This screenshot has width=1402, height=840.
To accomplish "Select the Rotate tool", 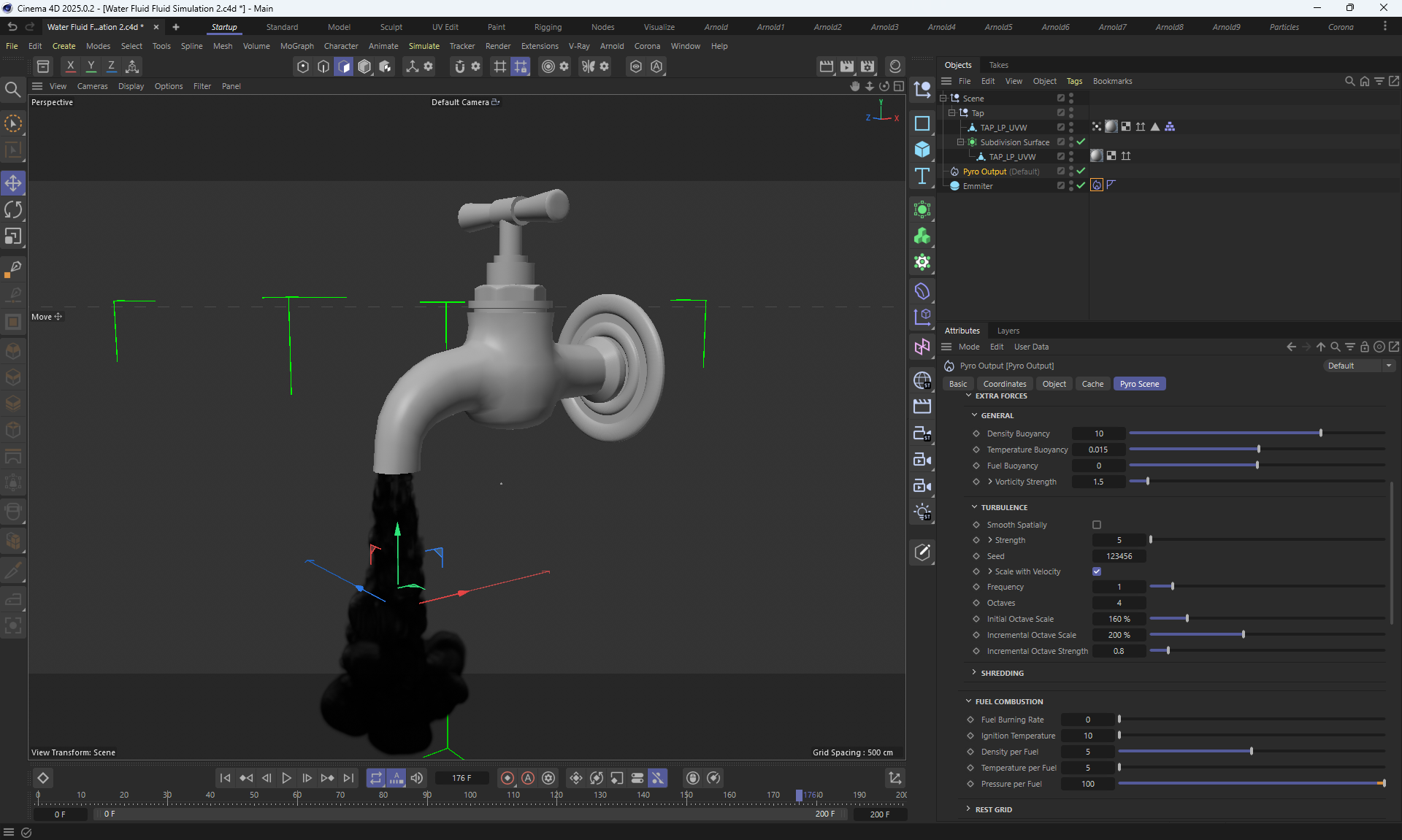I will click(13, 210).
